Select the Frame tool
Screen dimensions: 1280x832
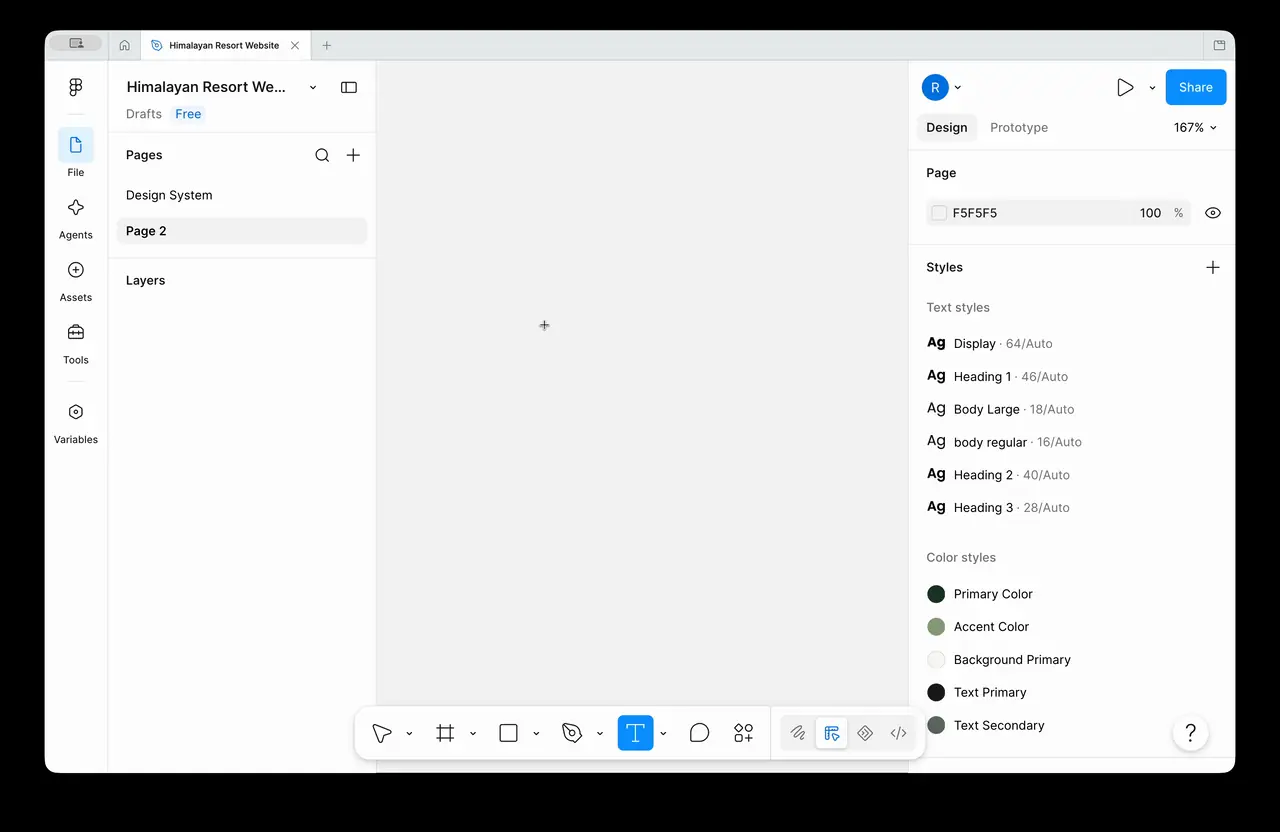click(445, 733)
